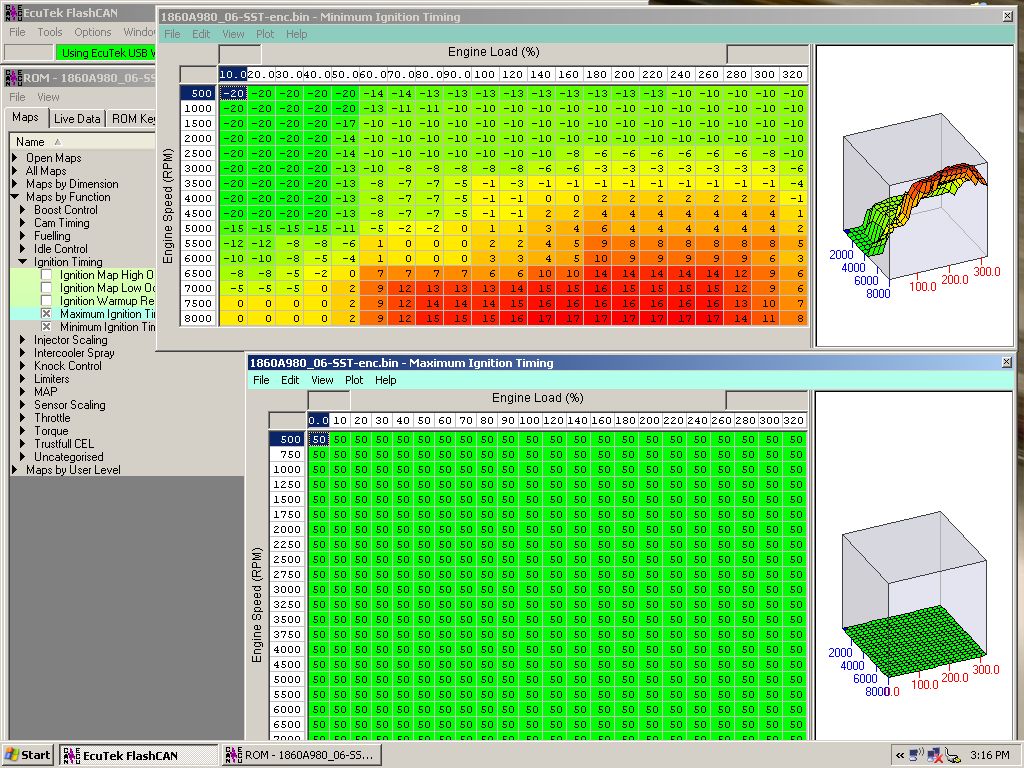
Task: Close the Maximum Ignition Timing window
Action: tap(1006, 362)
